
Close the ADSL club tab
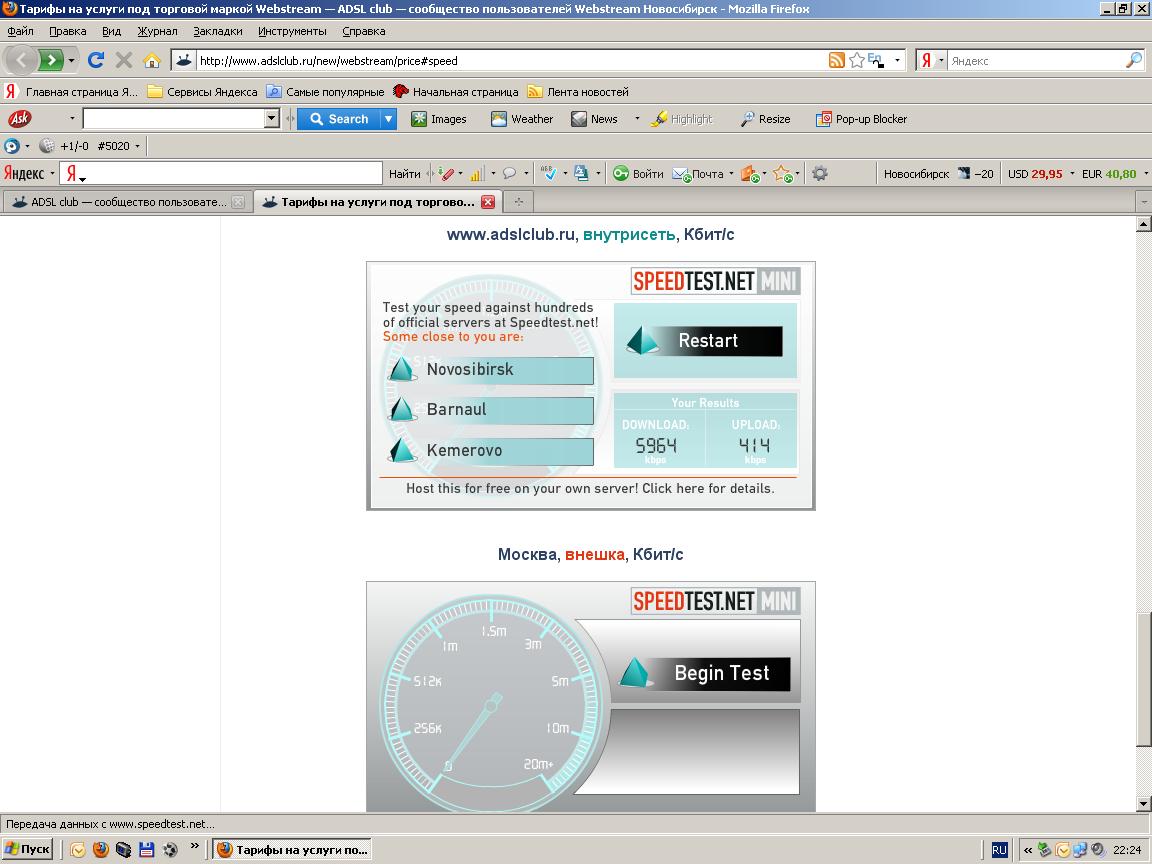pos(238,202)
